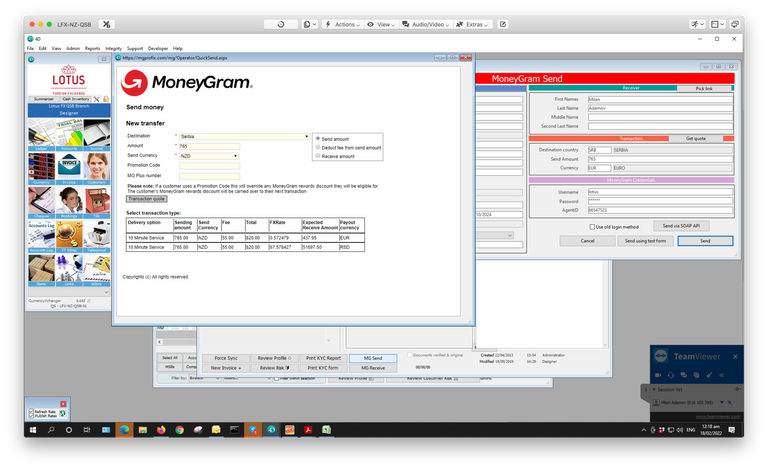
Task: Open Adobe Acrobat from the taskbar
Action: pyautogui.click(x=308, y=430)
